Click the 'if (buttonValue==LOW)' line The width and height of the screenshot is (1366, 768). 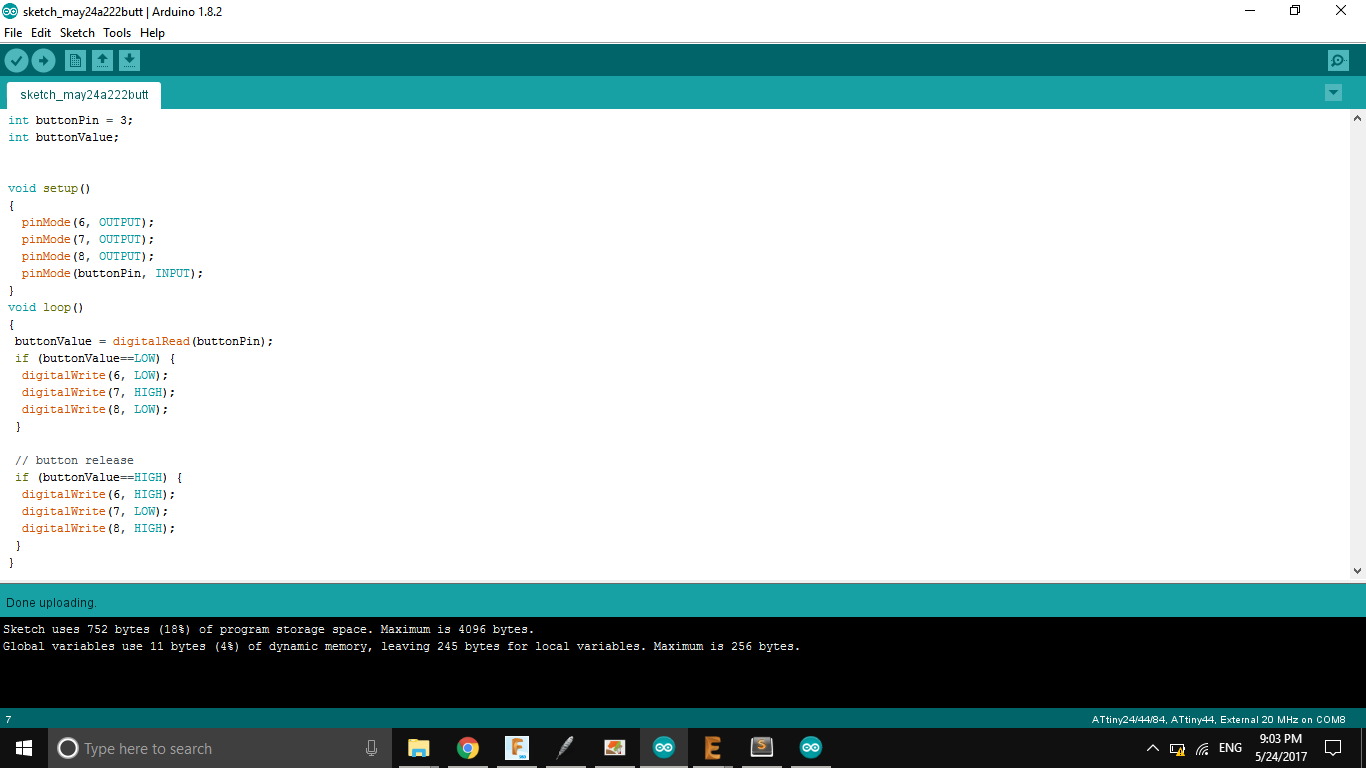pyautogui.click(x=95, y=358)
